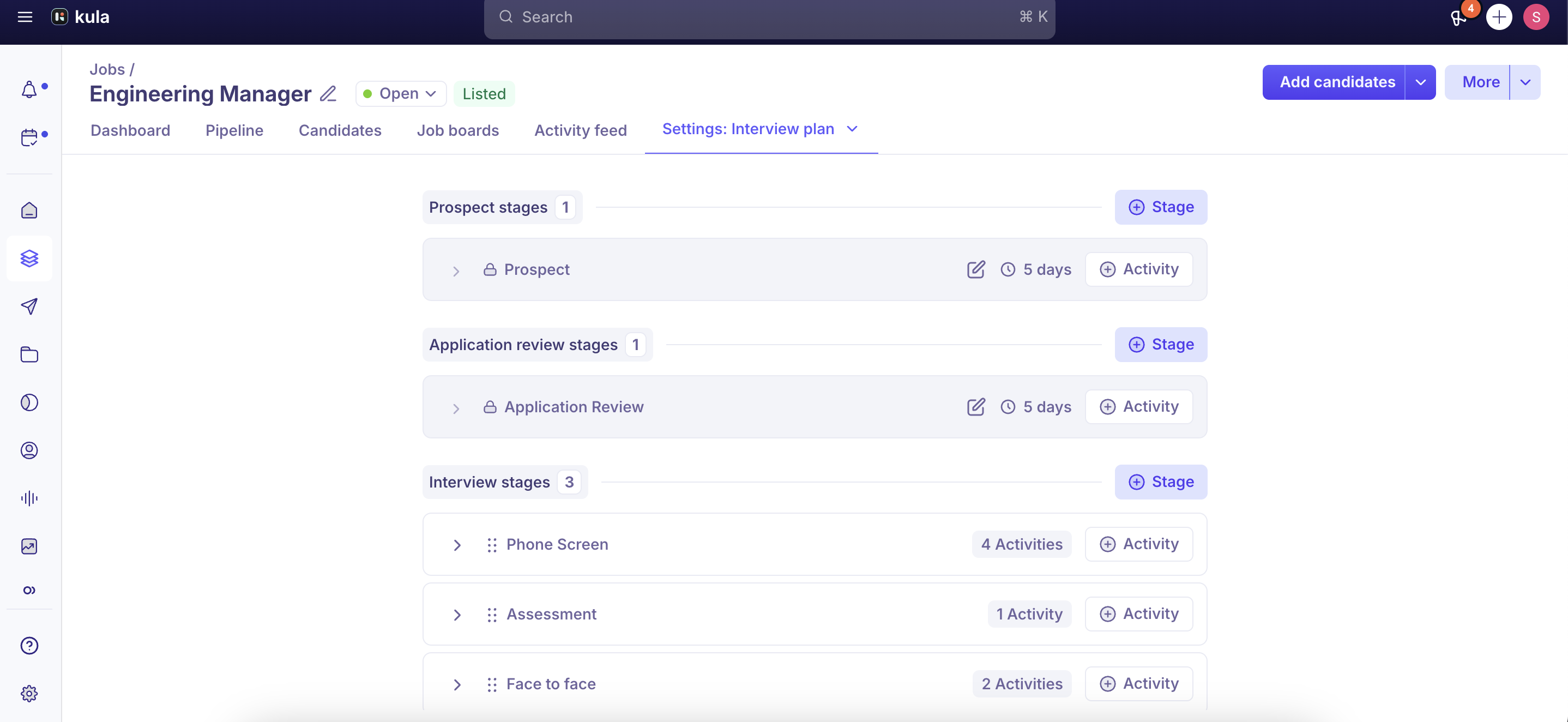This screenshot has width=1568, height=722.
Task: Click the lock icon beside Application Review
Action: click(x=490, y=407)
